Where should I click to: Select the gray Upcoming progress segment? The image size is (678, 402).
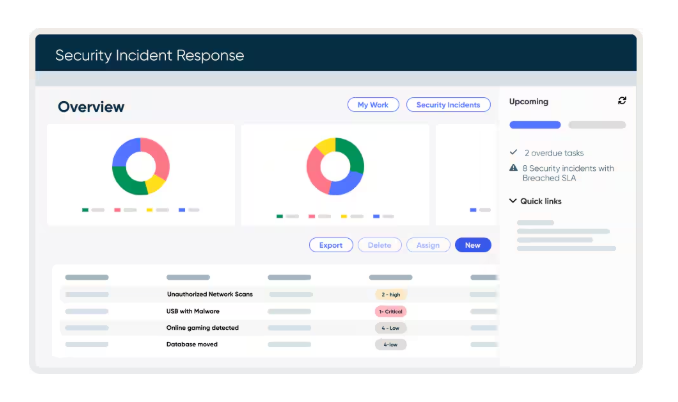point(597,125)
